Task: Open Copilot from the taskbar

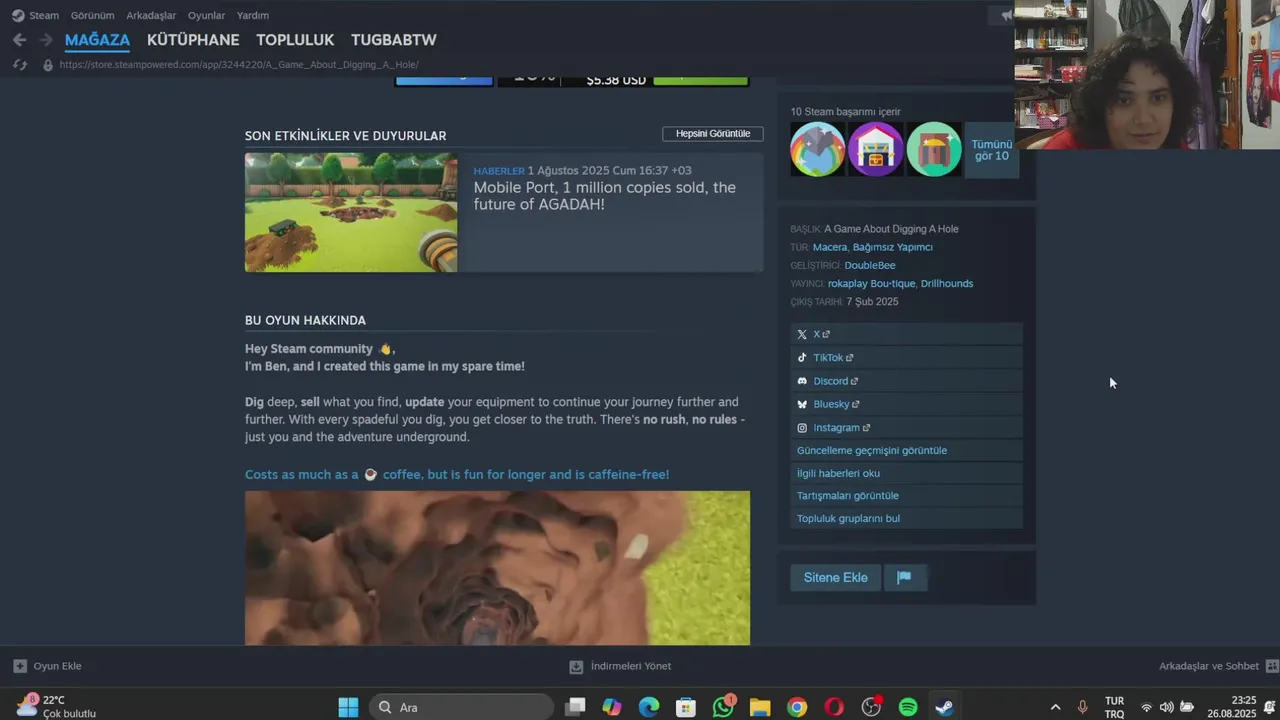Action: (612, 707)
